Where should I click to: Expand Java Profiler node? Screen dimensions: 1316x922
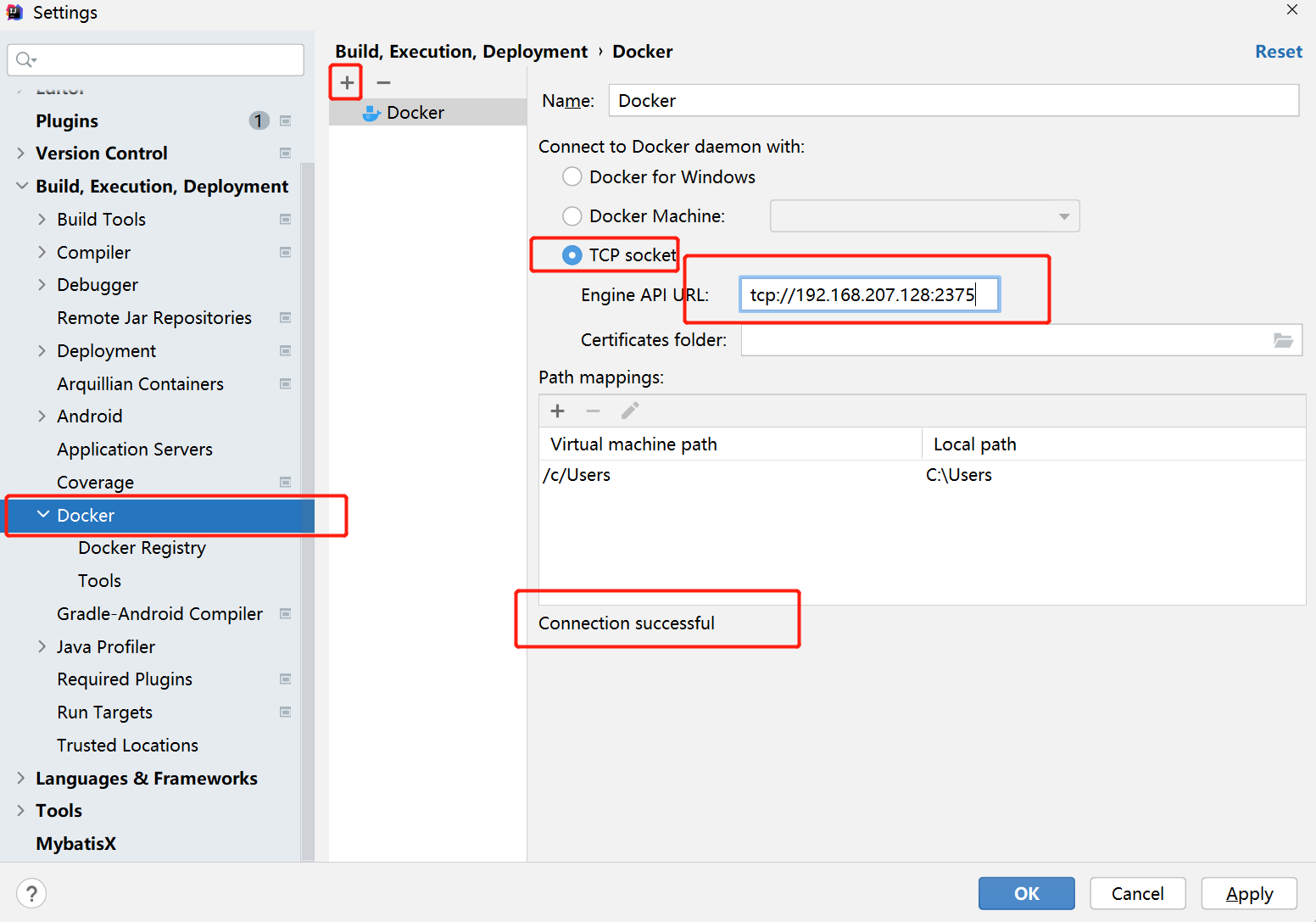tap(42, 647)
